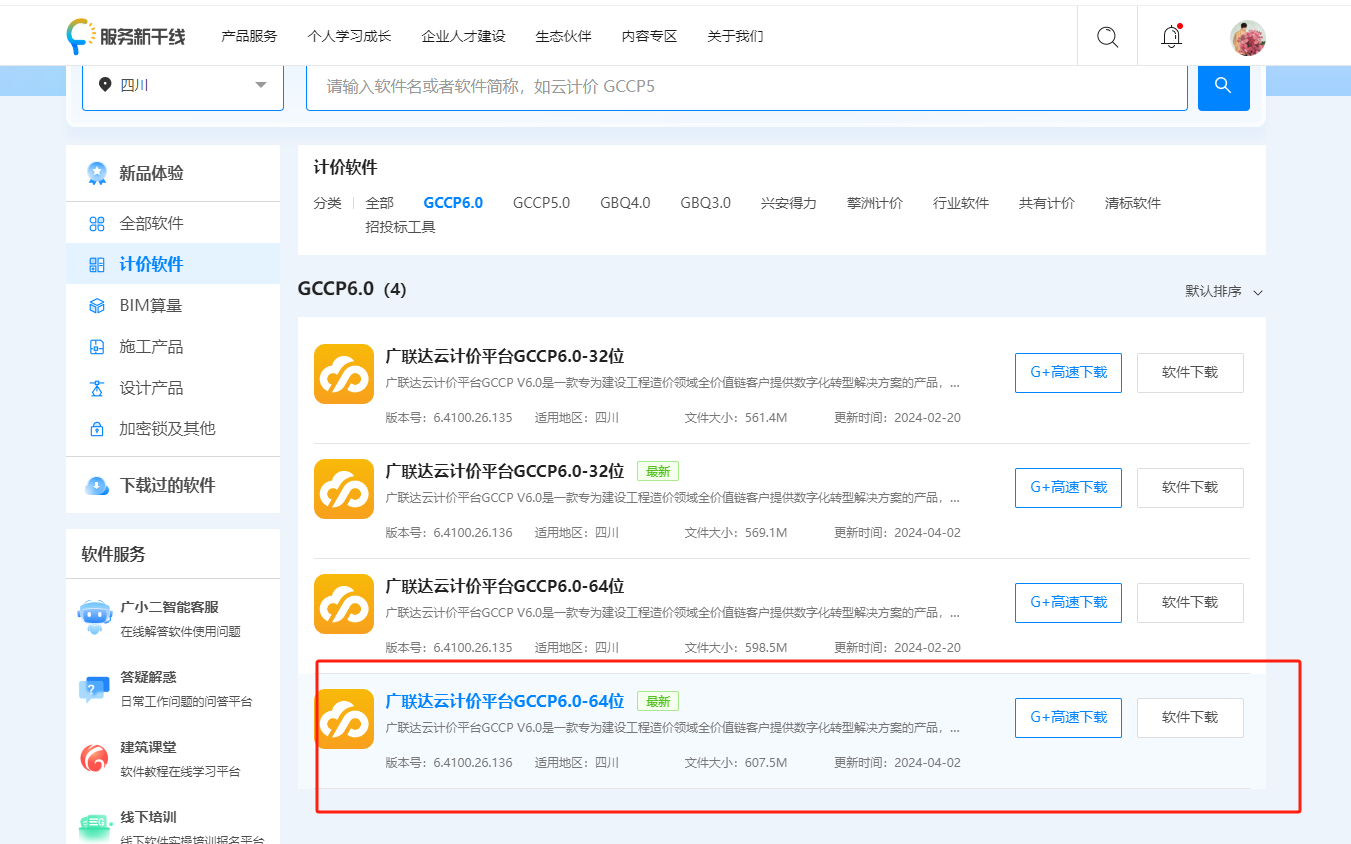1351x844 pixels.
Task: Open the notification bell
Action: (1171, 37)
